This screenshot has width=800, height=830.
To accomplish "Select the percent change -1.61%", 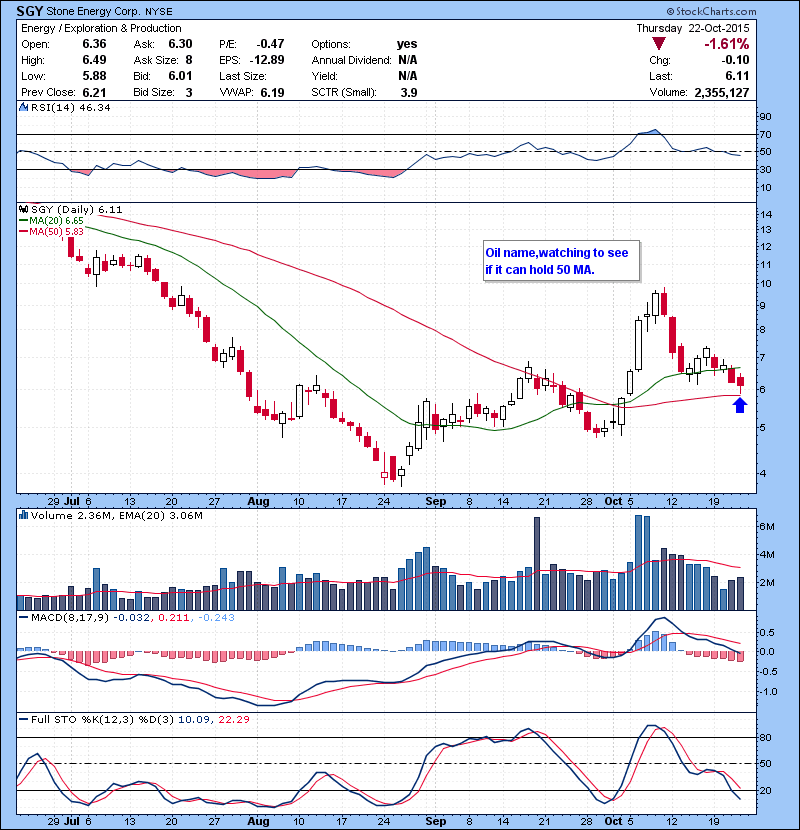I will (726, 44).
